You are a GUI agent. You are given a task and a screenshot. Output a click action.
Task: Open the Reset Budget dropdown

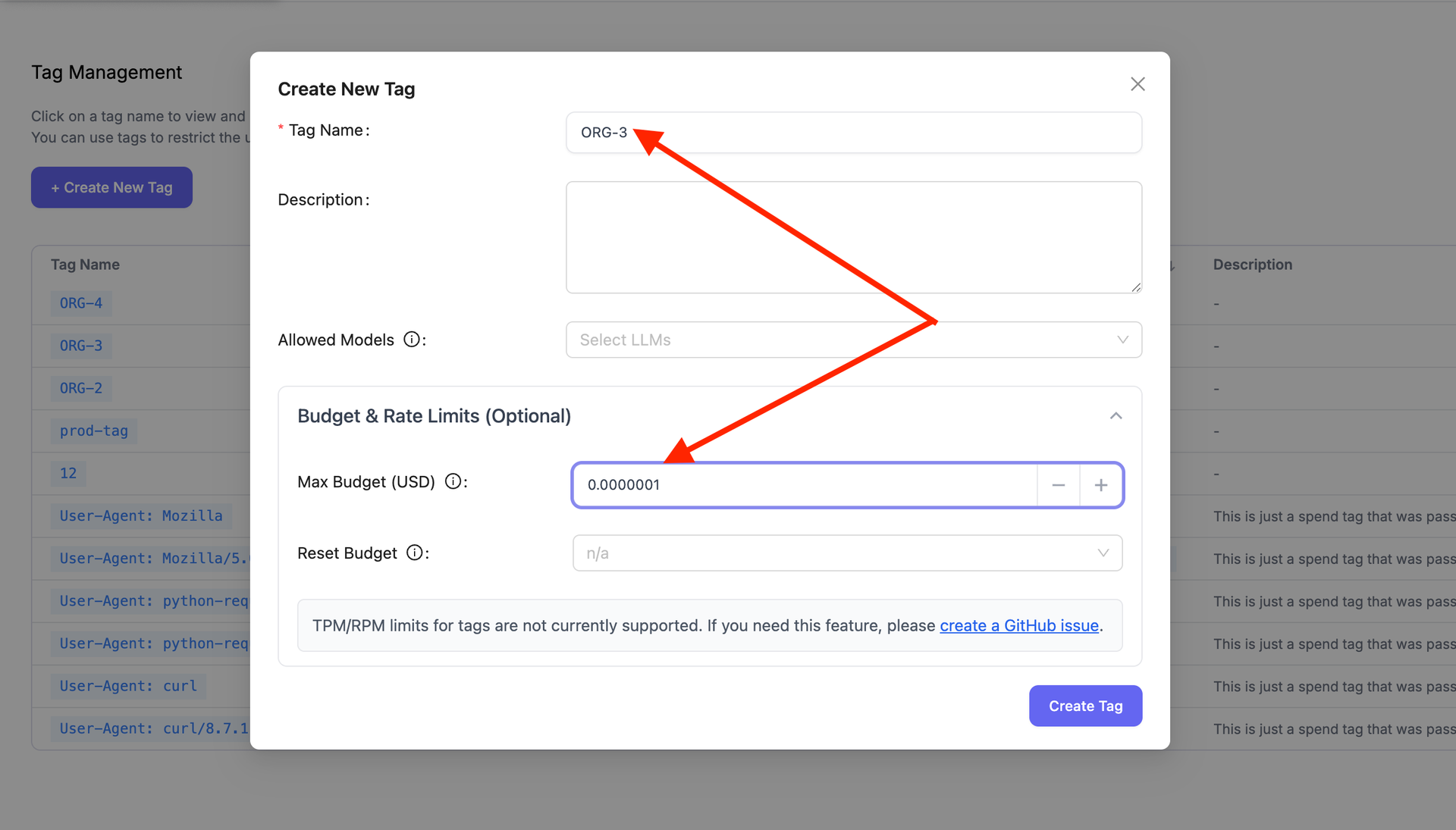click(x=846, y=553)
